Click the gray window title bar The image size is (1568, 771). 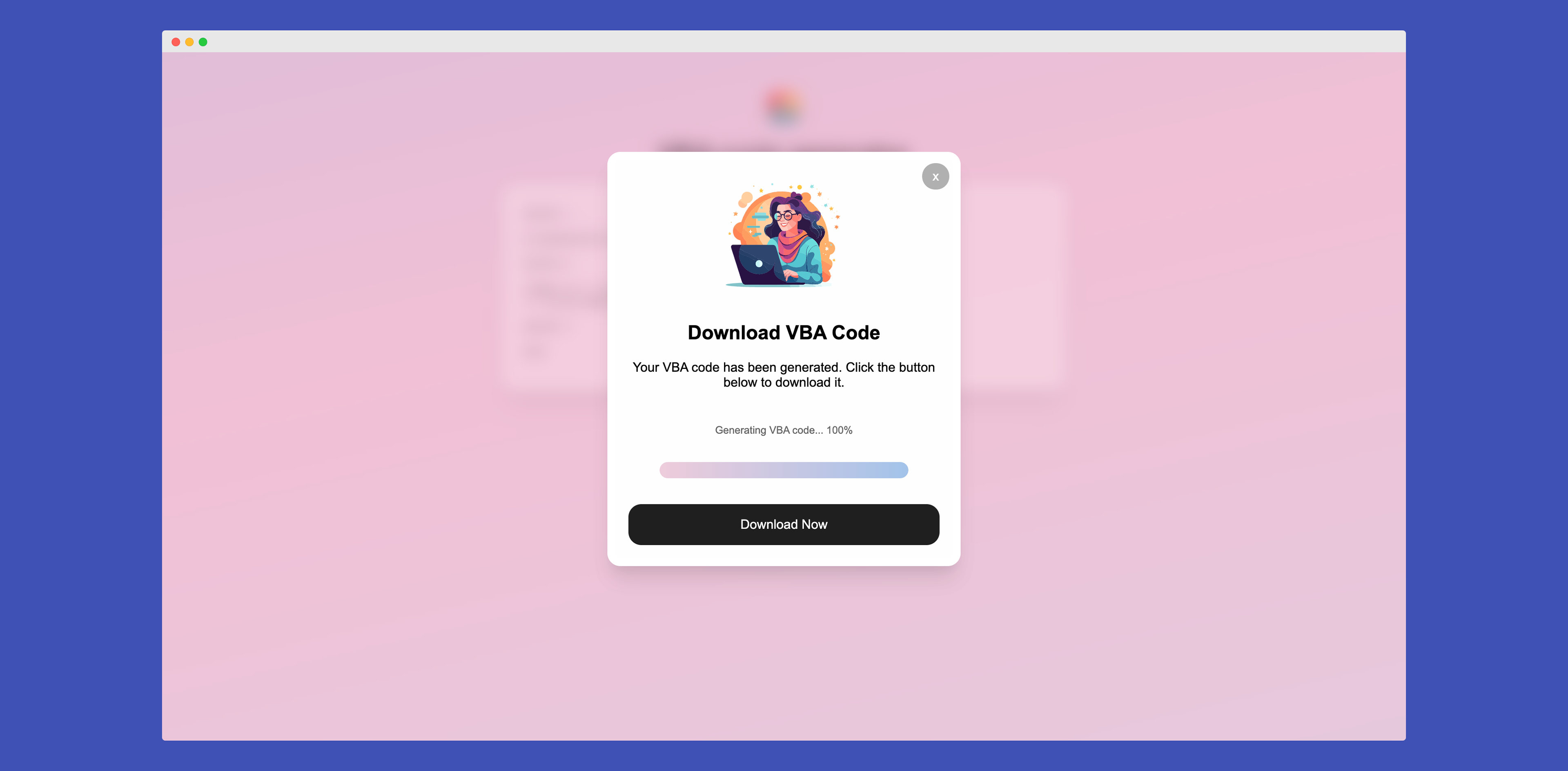(784, 41)
